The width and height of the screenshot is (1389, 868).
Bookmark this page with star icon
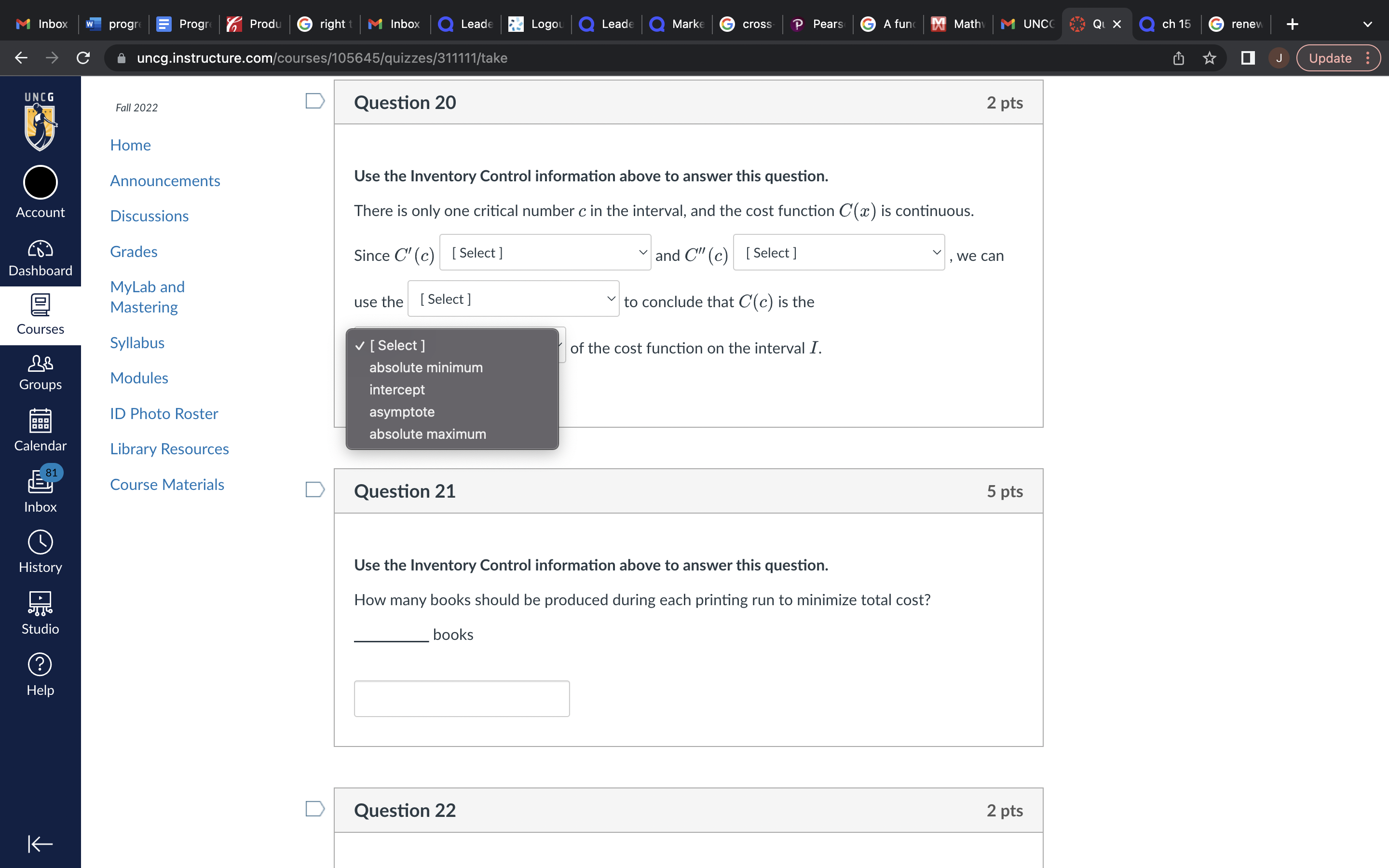(1210, 58)
